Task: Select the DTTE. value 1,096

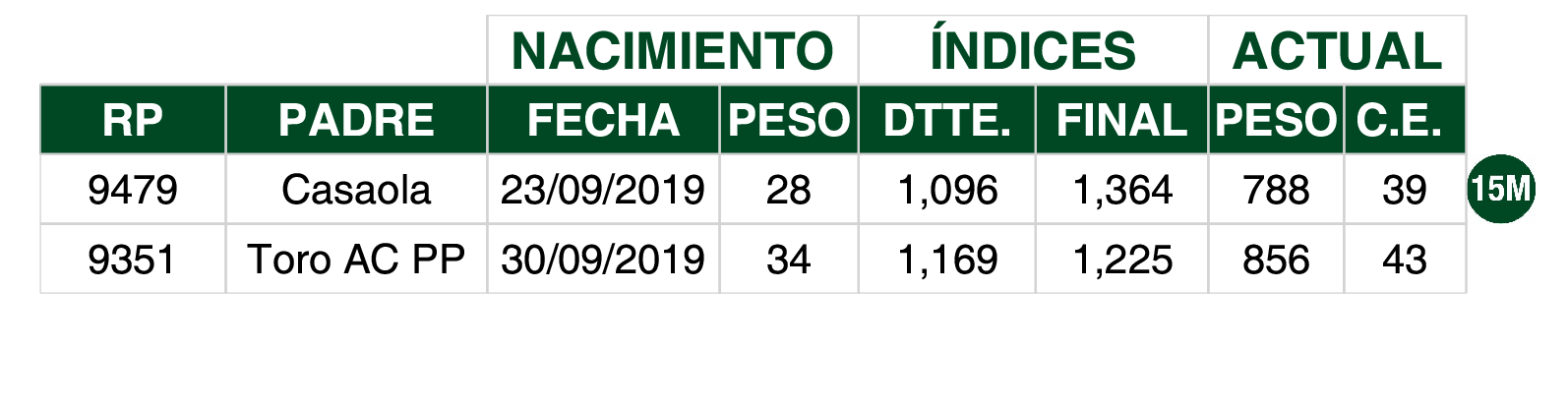Action: coord(946,190)
